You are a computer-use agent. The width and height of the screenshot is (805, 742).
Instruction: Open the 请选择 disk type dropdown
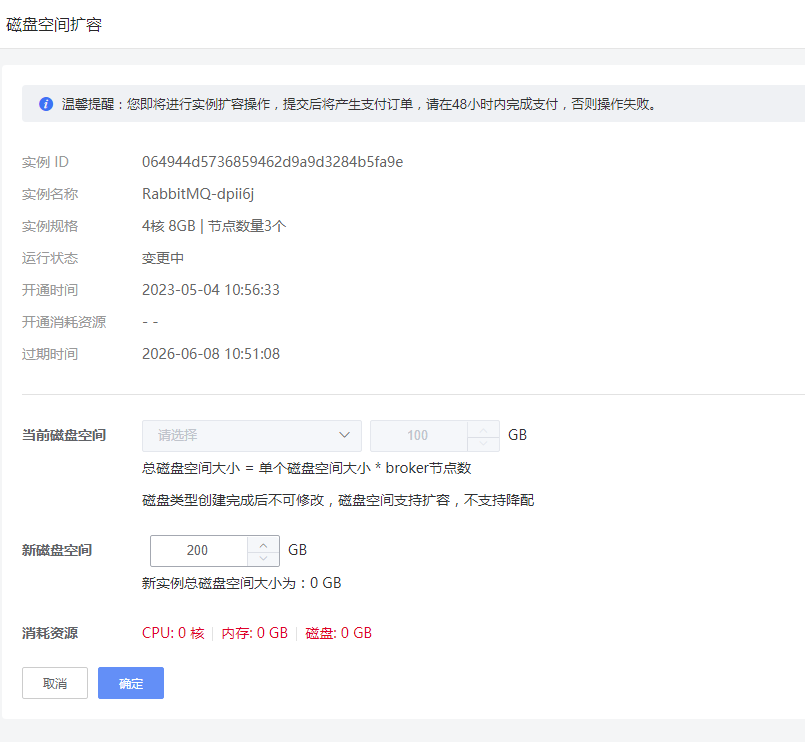tap(251, 435)
